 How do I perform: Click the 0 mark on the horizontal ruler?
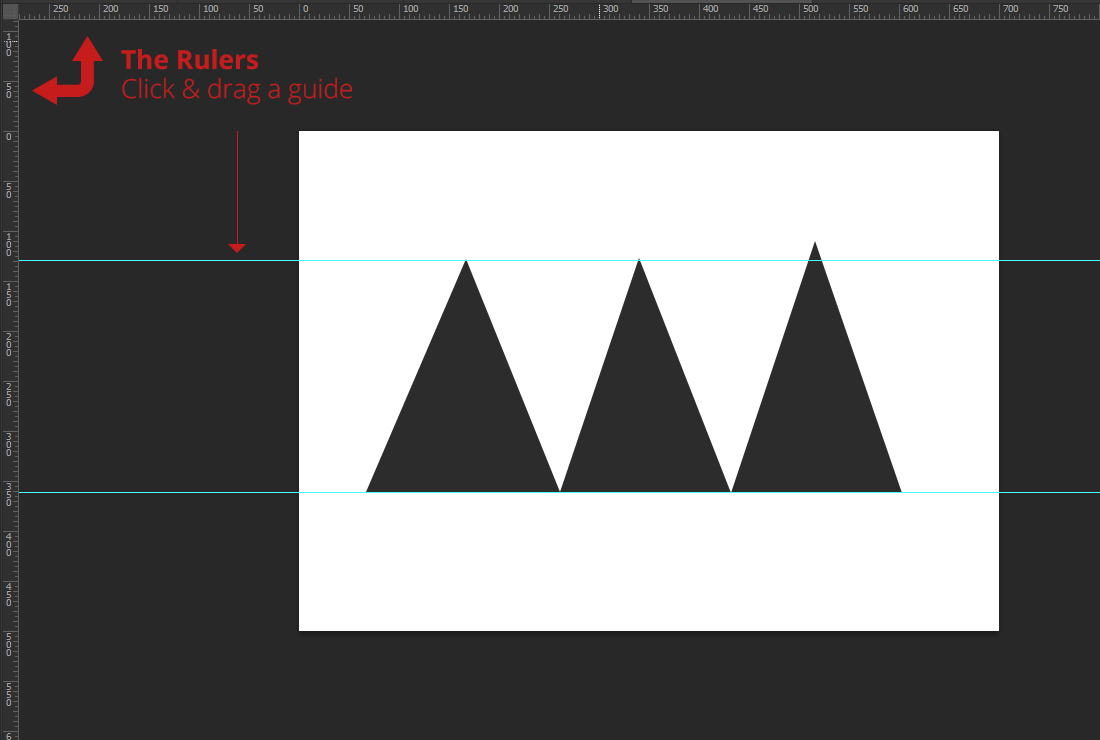304,10
